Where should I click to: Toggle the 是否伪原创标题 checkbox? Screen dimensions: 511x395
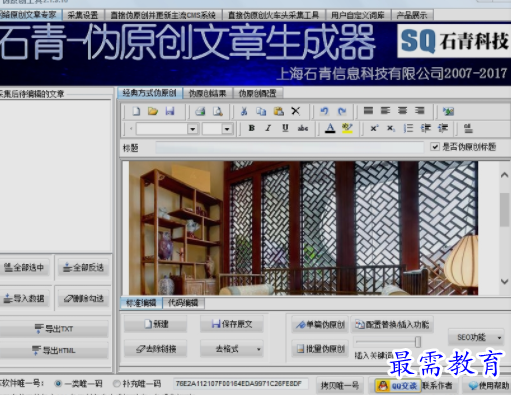[435, 147]
